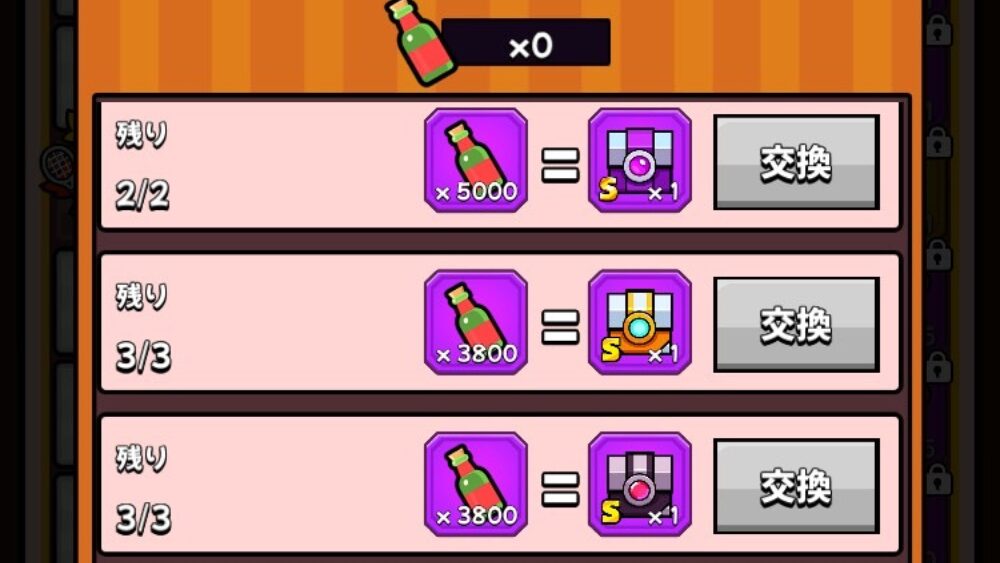The height and width of the screenshot is (563, 1000).
Task: Click the 残り 2/2 remaining counter
Action: pyautogui.click(x=142, y=165)
